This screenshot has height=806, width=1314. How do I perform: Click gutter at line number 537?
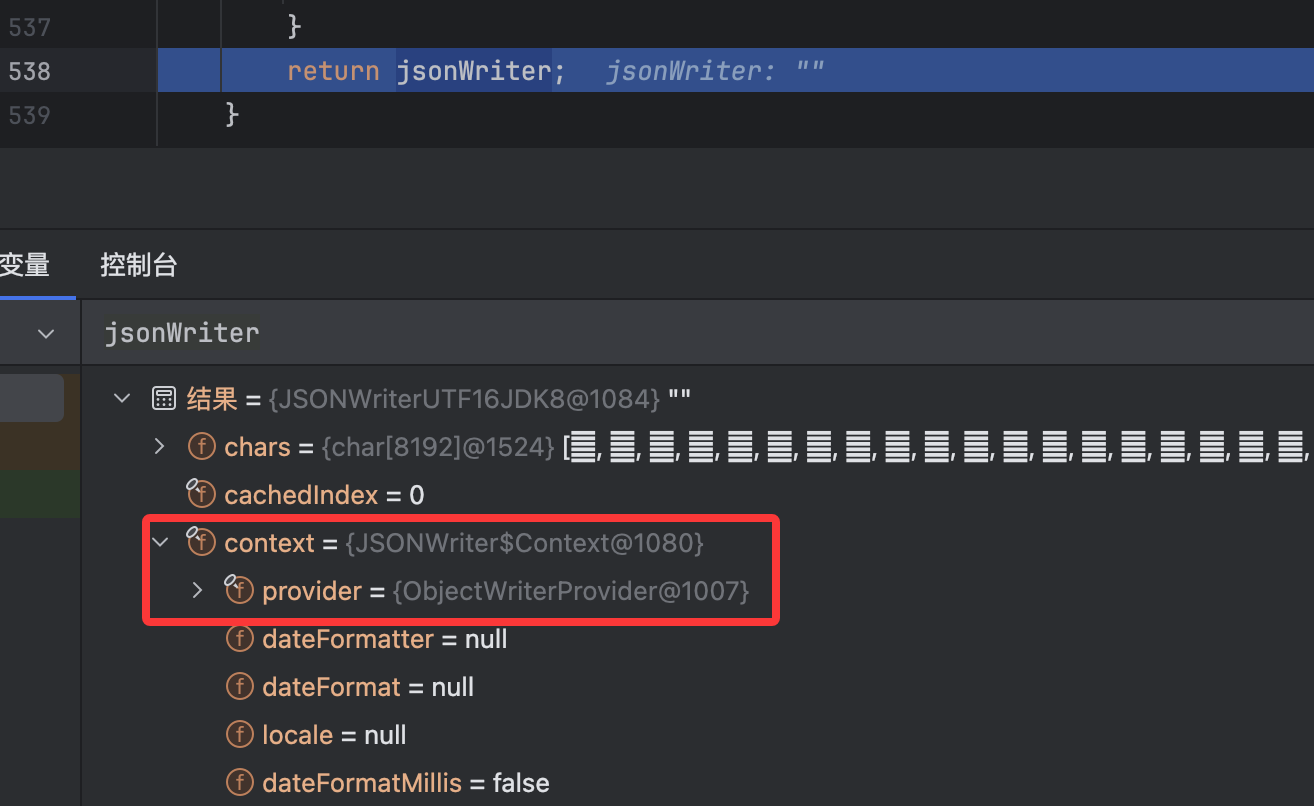tap(30, 27)
